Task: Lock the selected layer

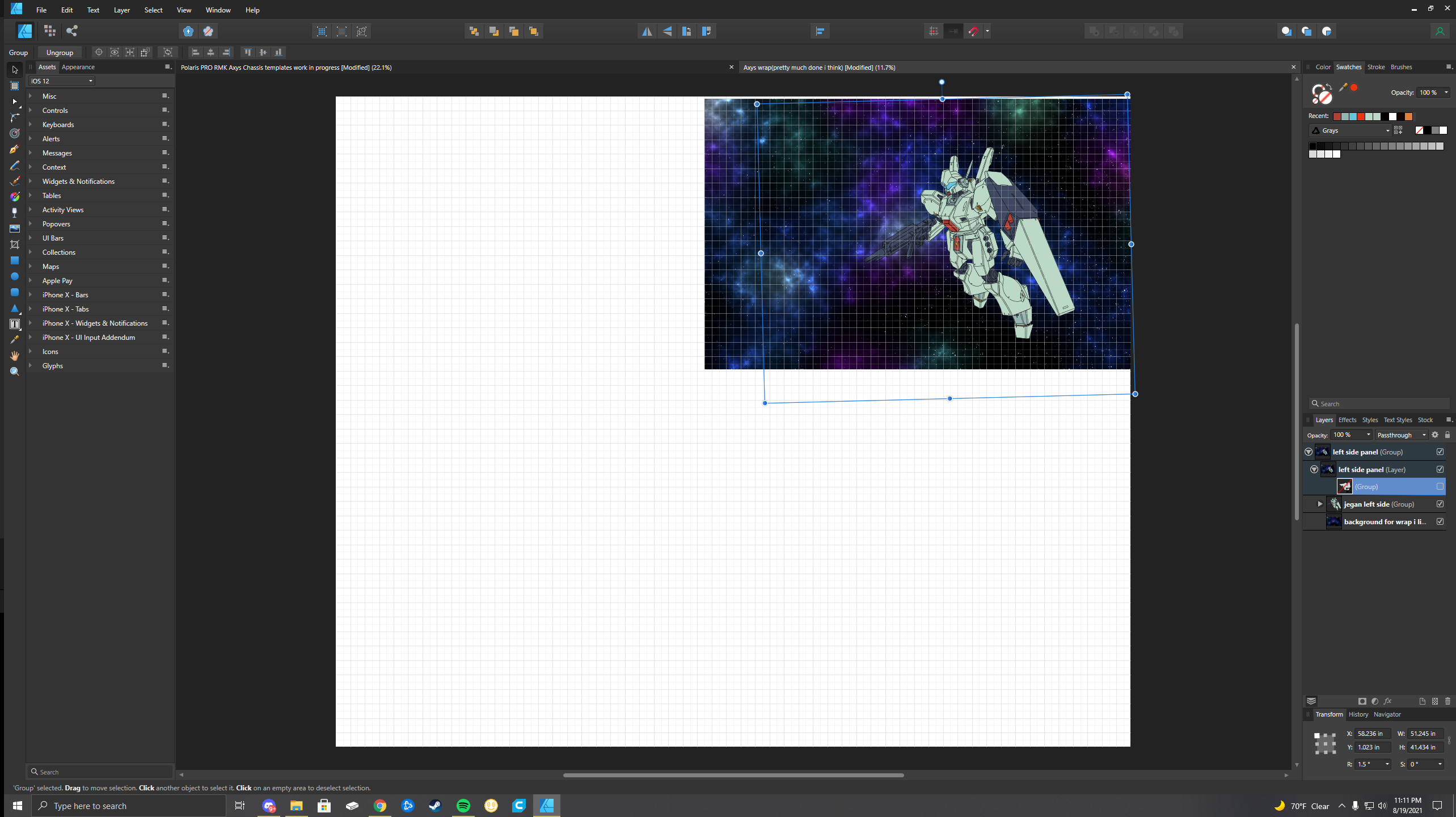Action: coord(1447,435)
